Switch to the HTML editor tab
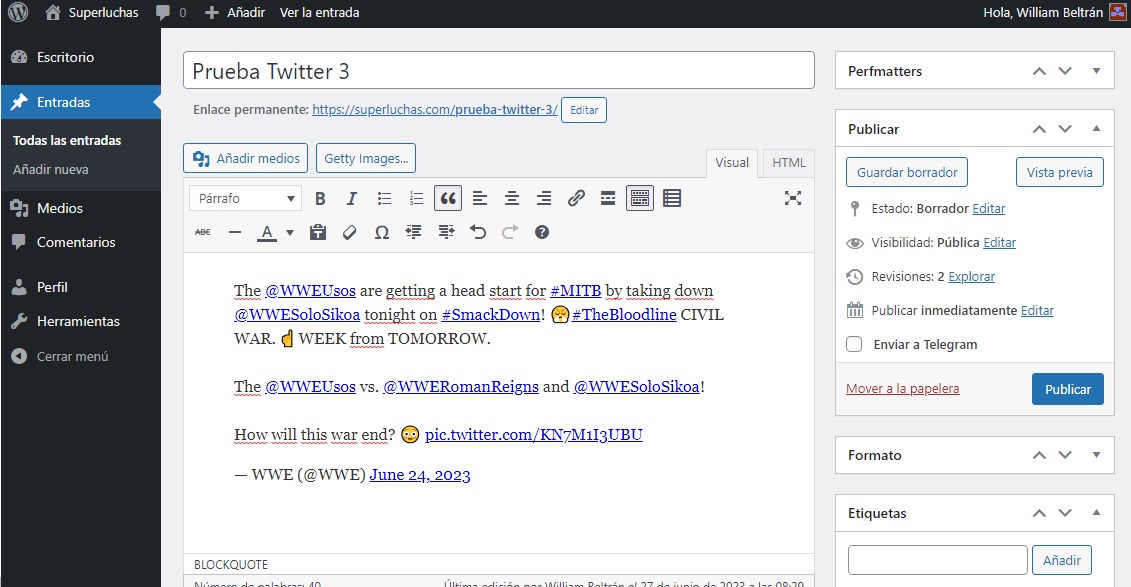The width and height of the screenshot is (1131, 587). click(789, 162)
